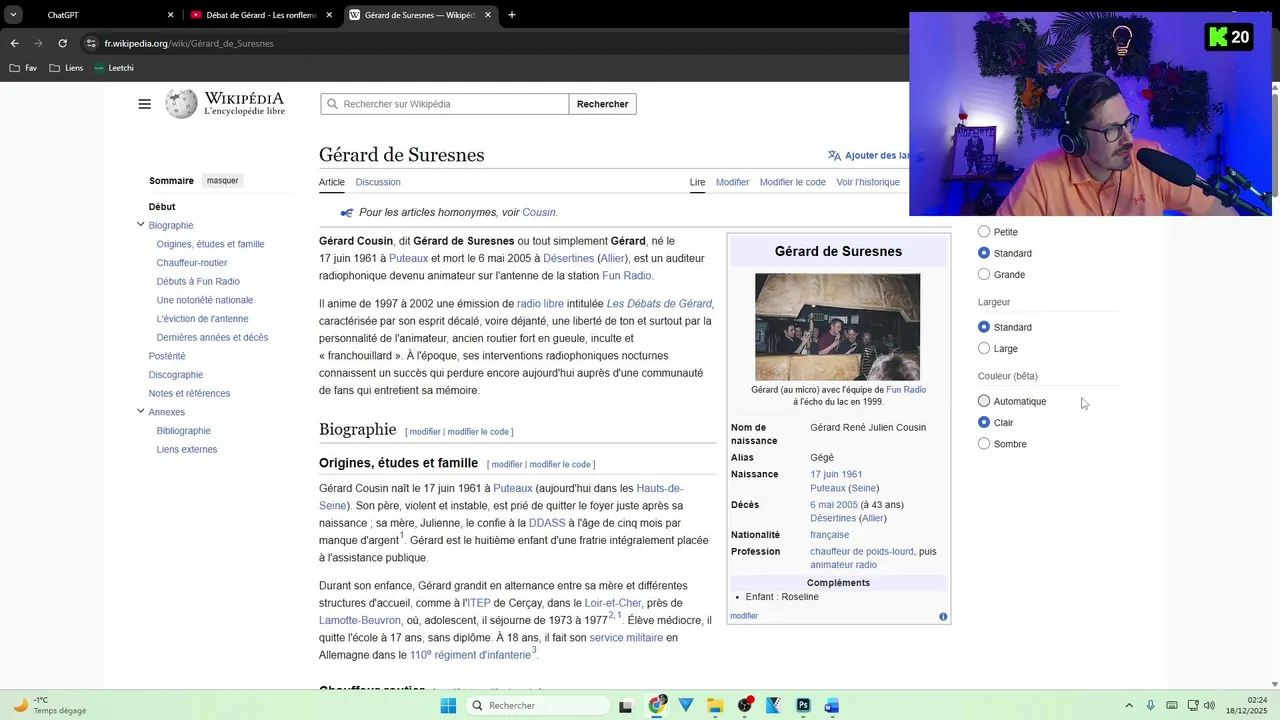Open the Liens bookmarks folder
The image size is (1280, 720).
(67, 68)
